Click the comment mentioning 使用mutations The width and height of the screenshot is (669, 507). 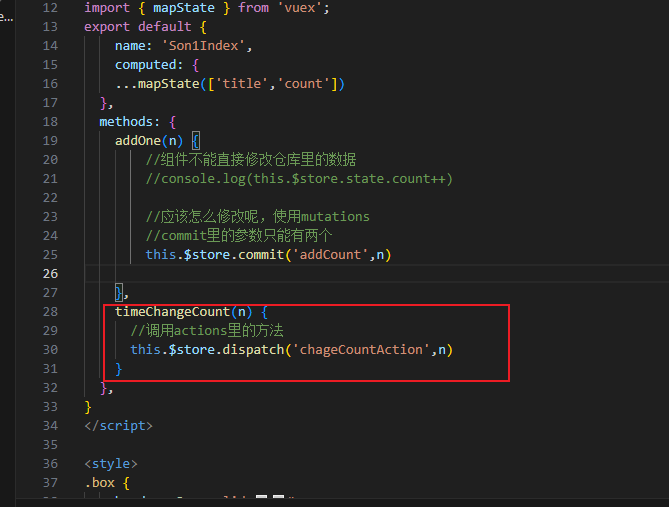[x=257, y=217]
